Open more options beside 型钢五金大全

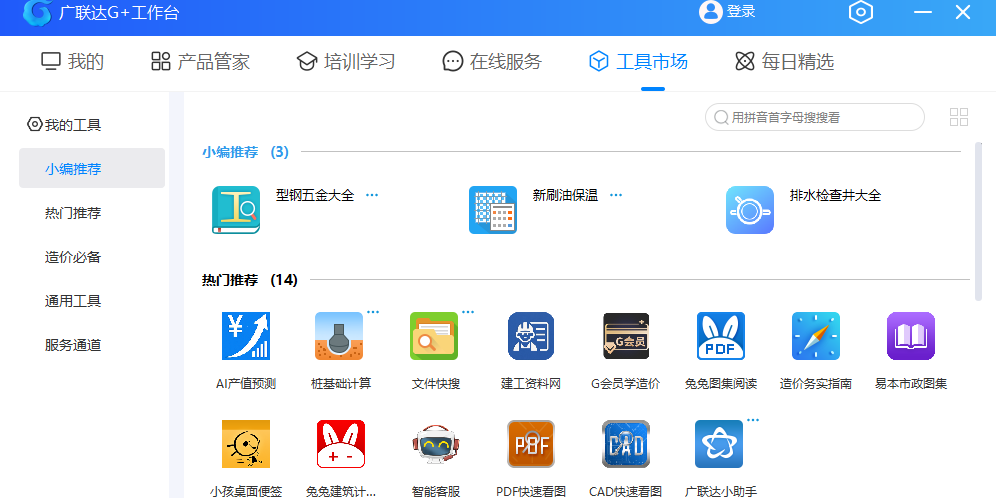click(x=372, y=195)
